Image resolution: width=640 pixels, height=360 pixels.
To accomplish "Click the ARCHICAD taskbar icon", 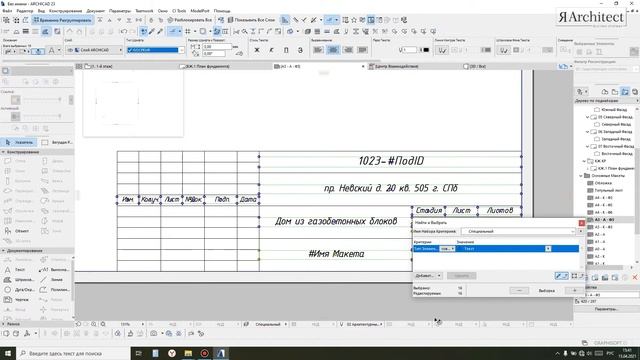I will 221,353.
